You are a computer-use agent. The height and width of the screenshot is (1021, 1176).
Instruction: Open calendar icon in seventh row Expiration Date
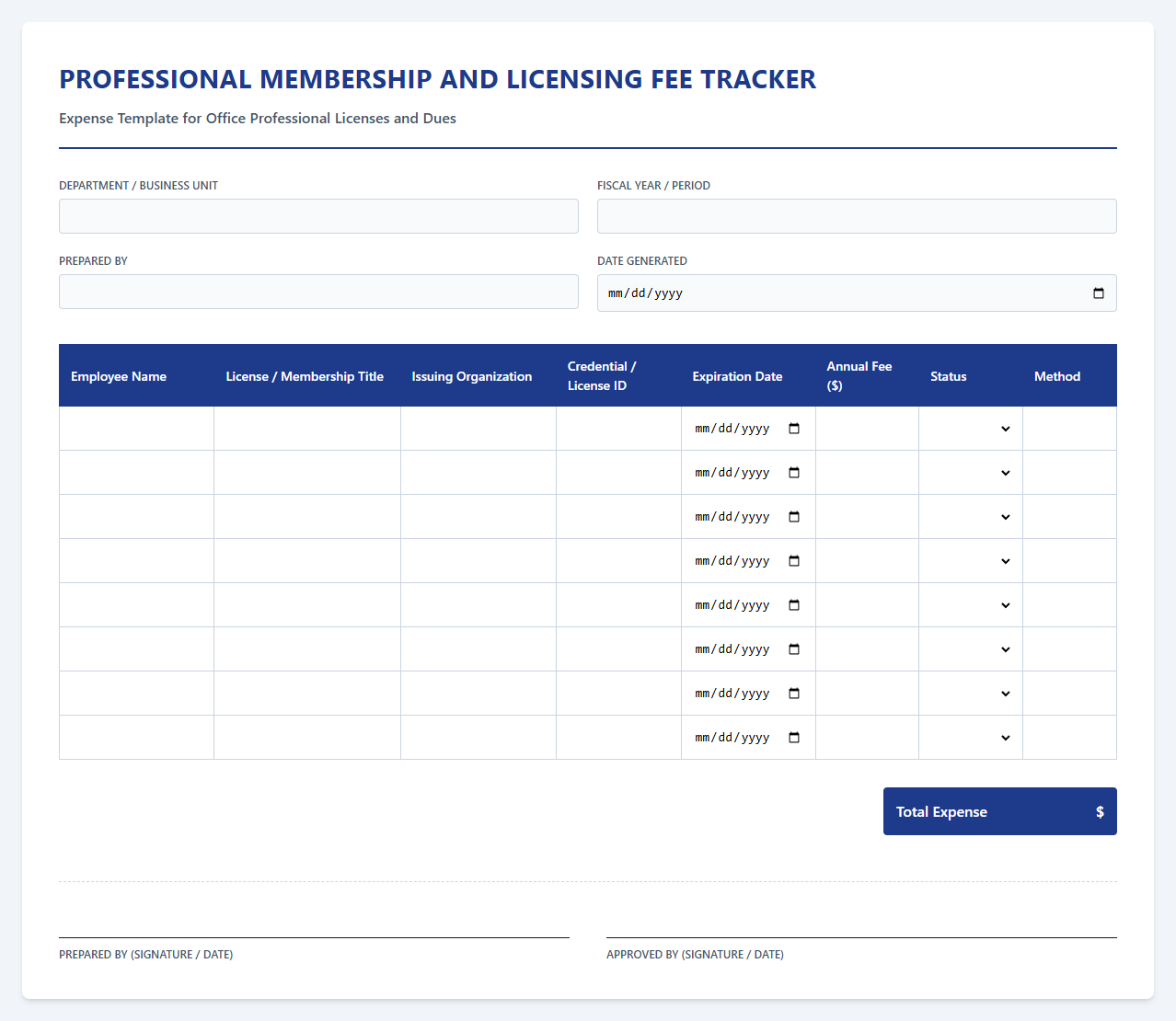pyautogui.click(x=795, y=694)
